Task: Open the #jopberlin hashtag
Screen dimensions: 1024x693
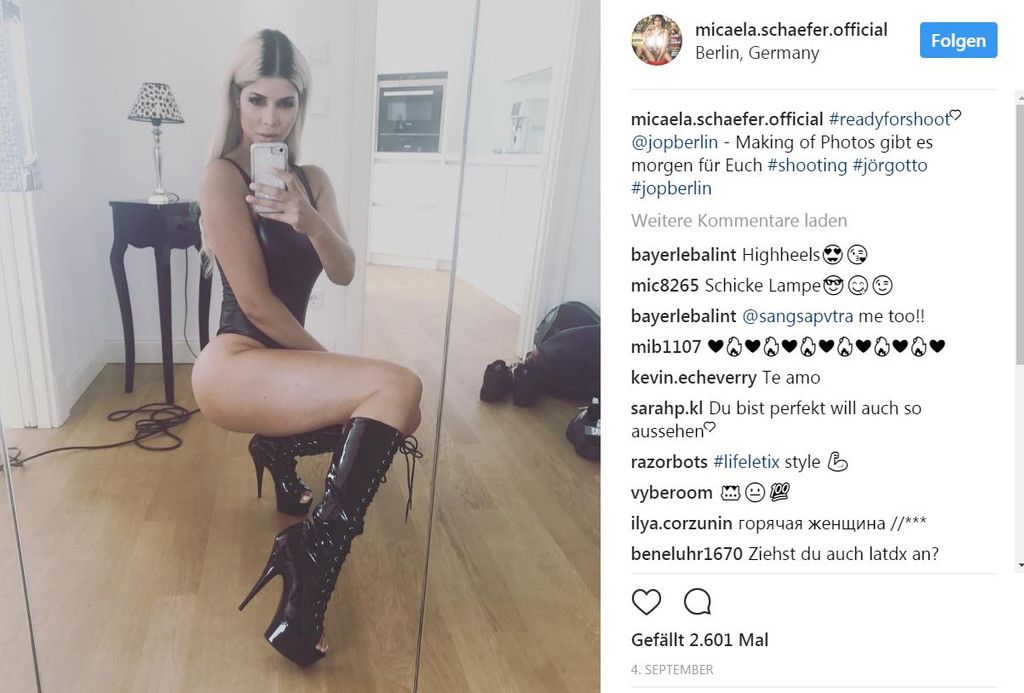Action: coord(671,188)
